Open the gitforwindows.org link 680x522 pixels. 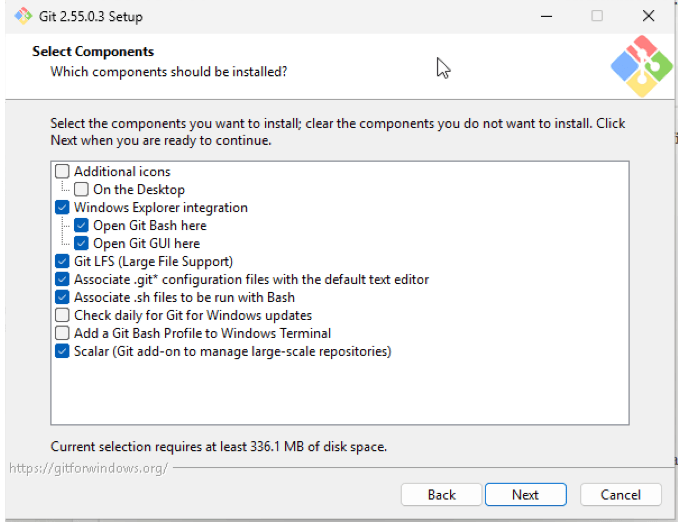(x=88, y=468)
